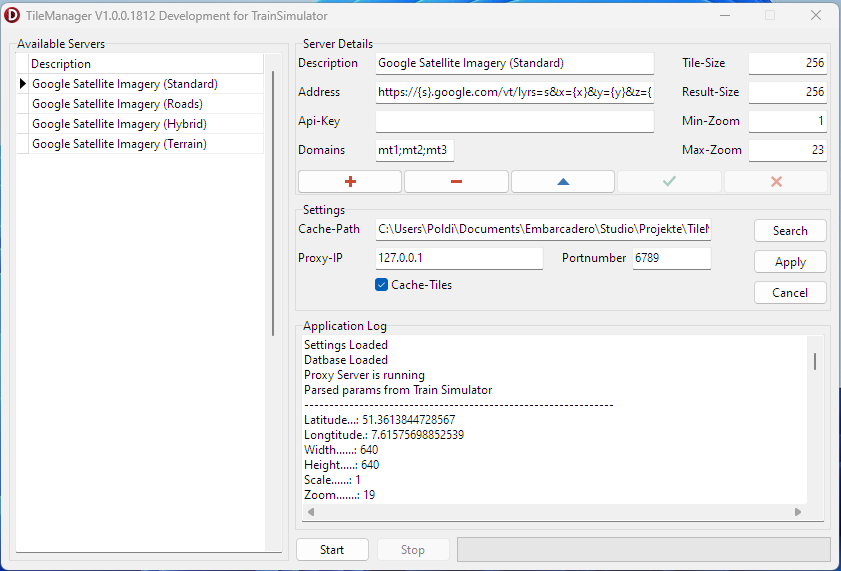Click the 'Datbase Loaded' log line
The width and height of the screenshot is (841, 571).
coord(345,360)
